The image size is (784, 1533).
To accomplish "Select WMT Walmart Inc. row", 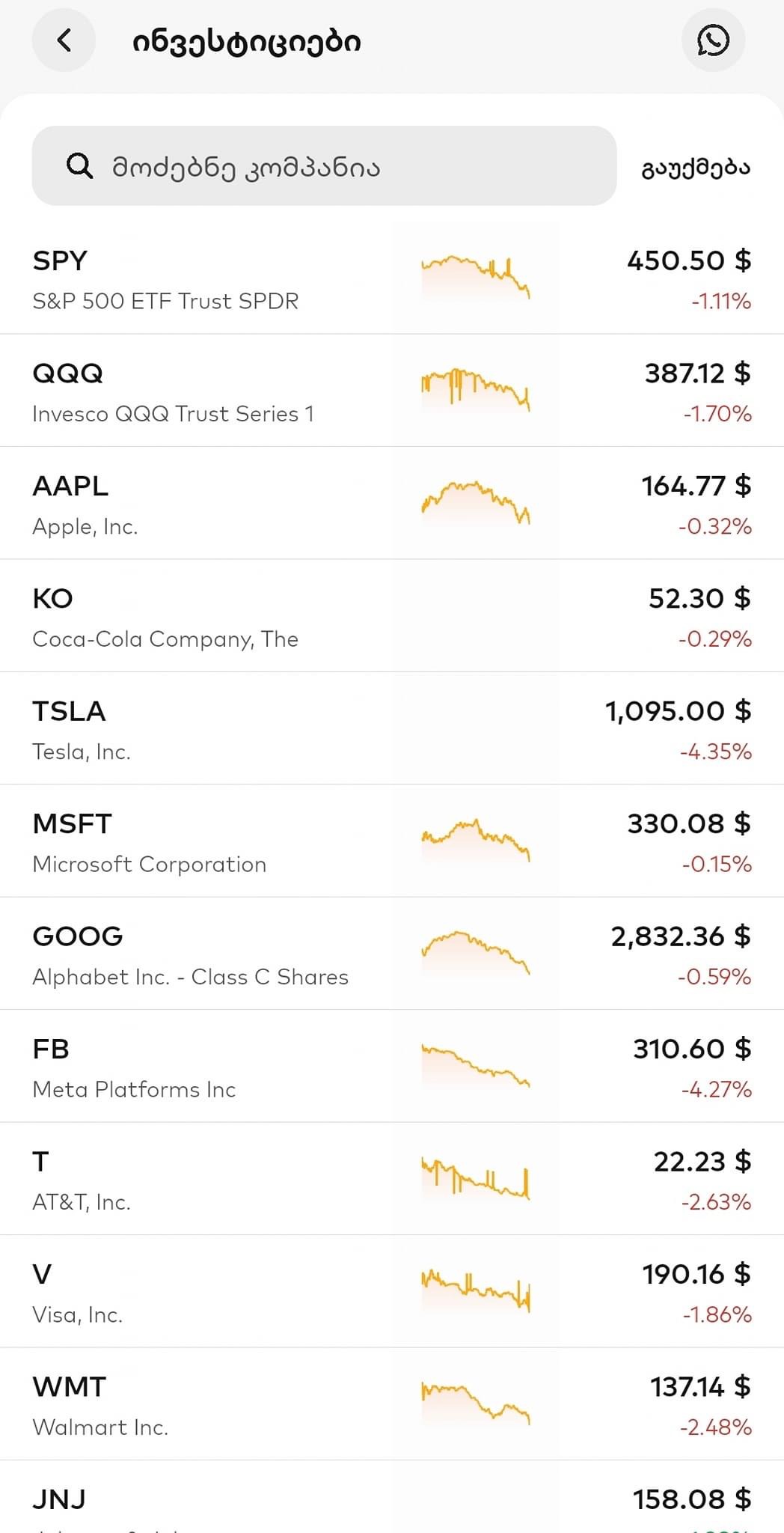I will click(187, 1405).
